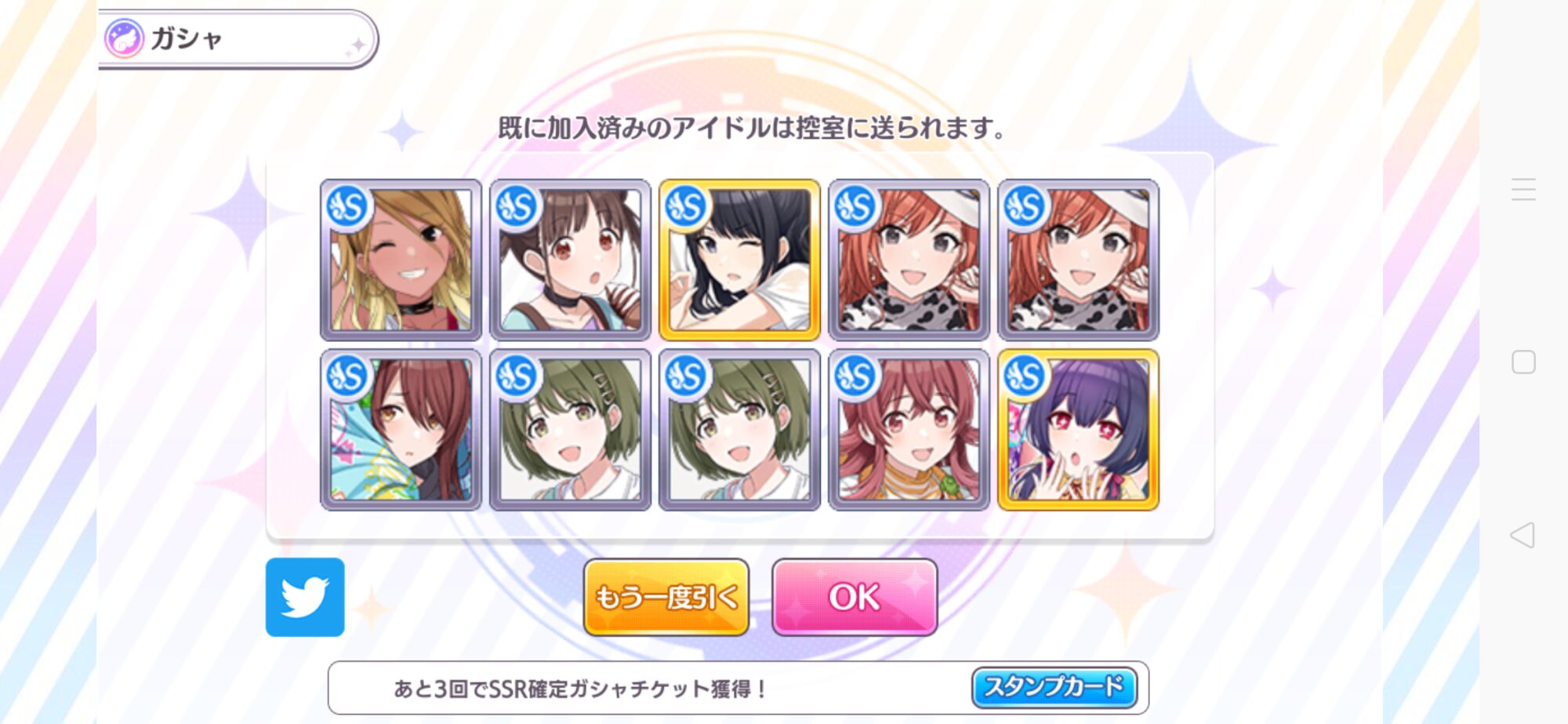Tap the Android home square icon
This screenshot has width=1568, height=724.
point(1523,362)
